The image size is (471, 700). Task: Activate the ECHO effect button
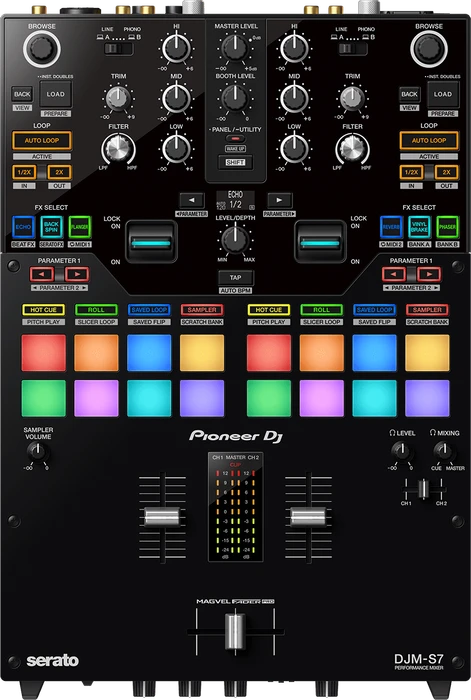coord(23,227)
